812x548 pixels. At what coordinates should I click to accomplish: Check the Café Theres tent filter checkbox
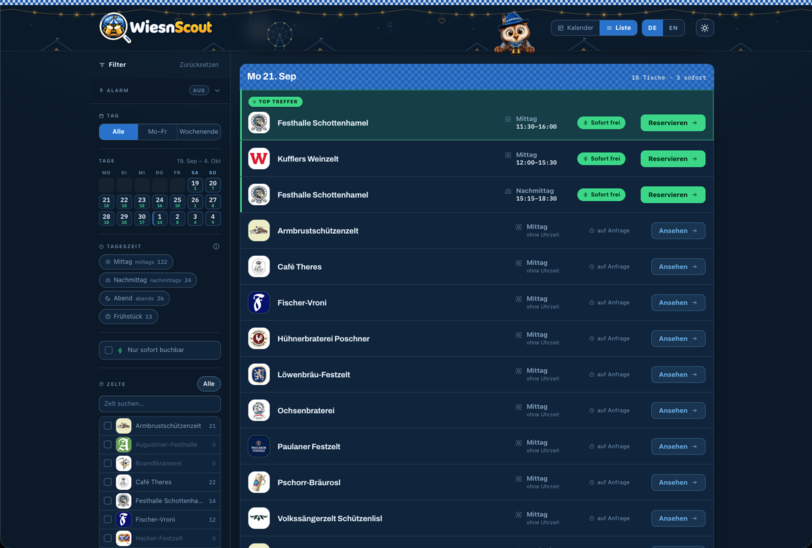(x=108, y=482)
